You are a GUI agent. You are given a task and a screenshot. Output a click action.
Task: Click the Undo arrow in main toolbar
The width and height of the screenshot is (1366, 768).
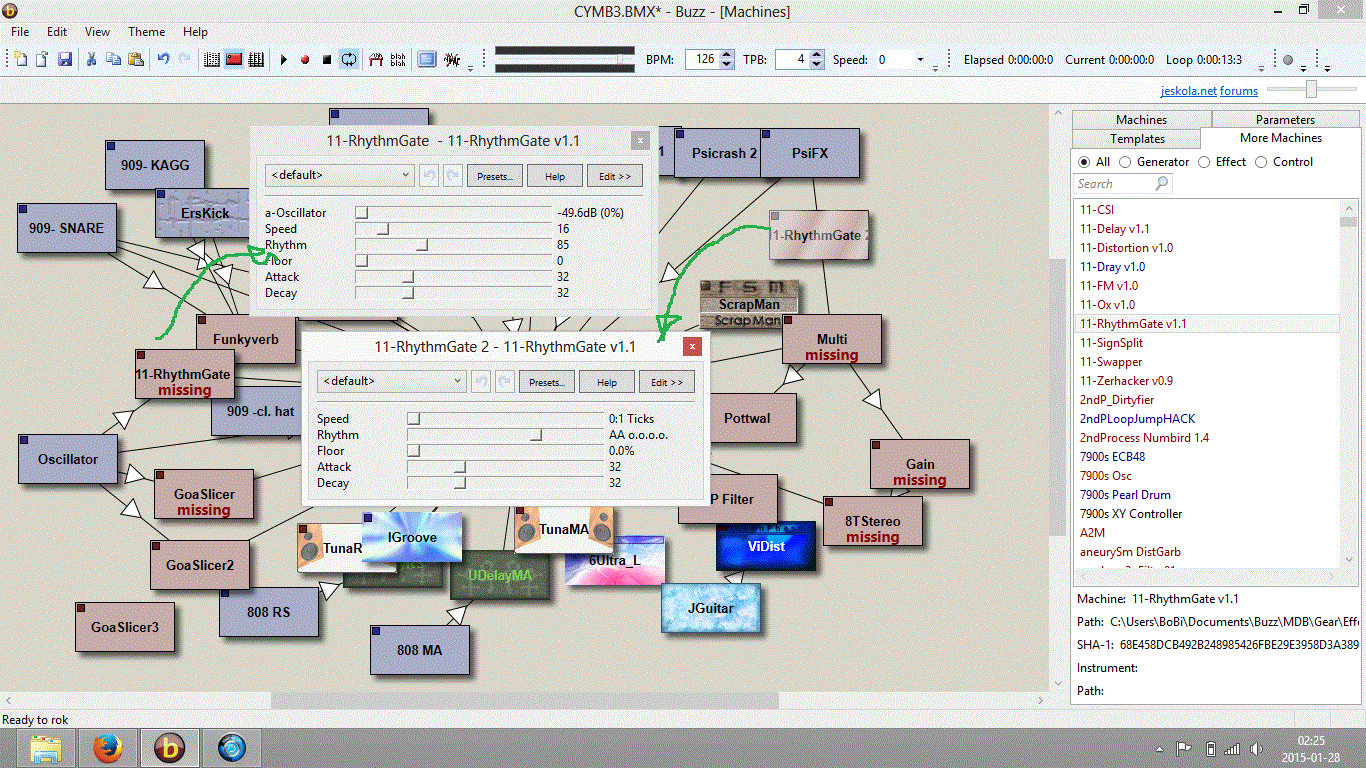point(163,60)
